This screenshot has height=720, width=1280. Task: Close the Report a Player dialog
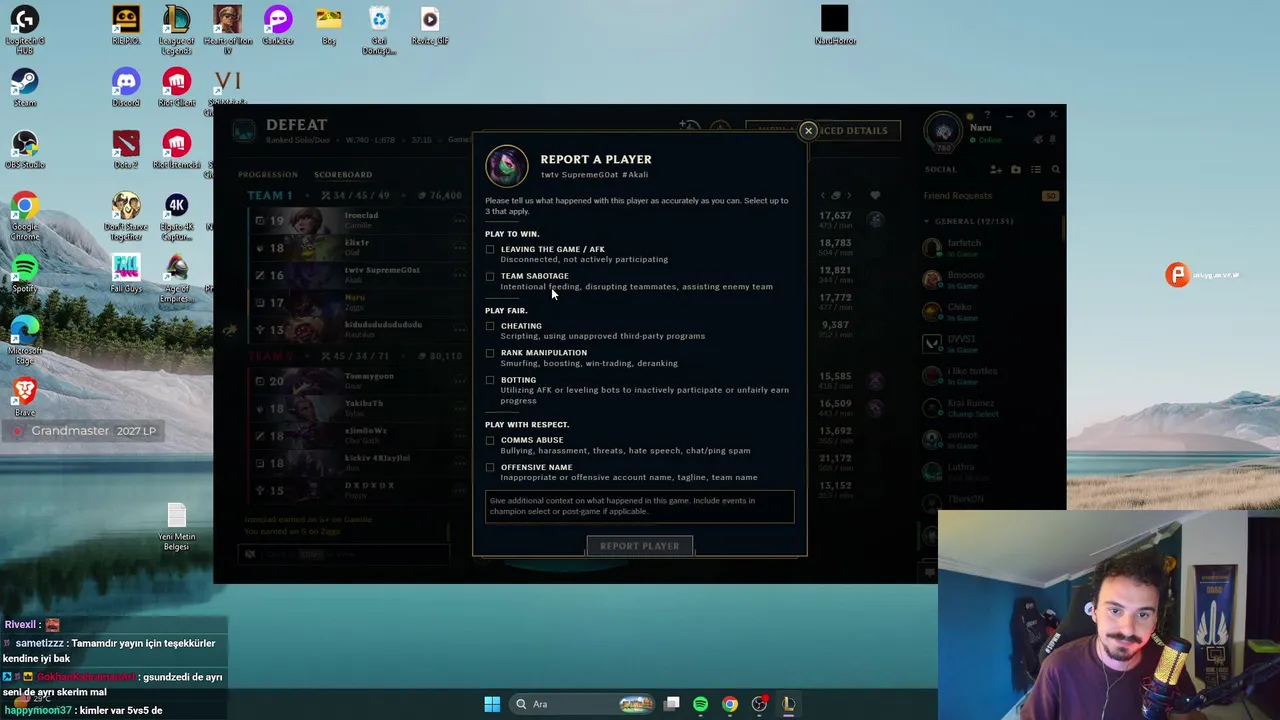(808, 131)
